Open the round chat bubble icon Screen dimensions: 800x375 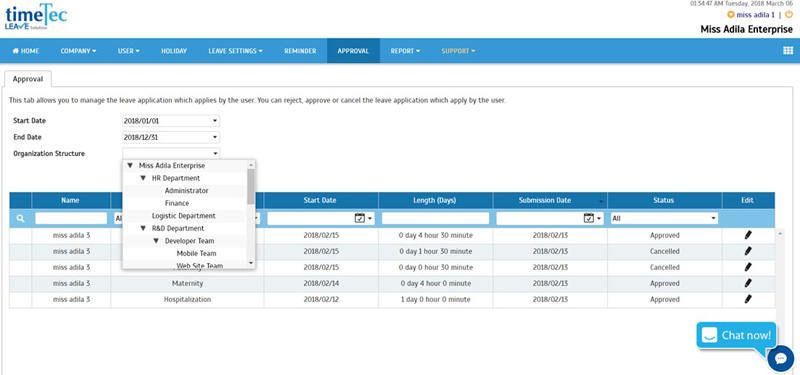tap(781, 359)
